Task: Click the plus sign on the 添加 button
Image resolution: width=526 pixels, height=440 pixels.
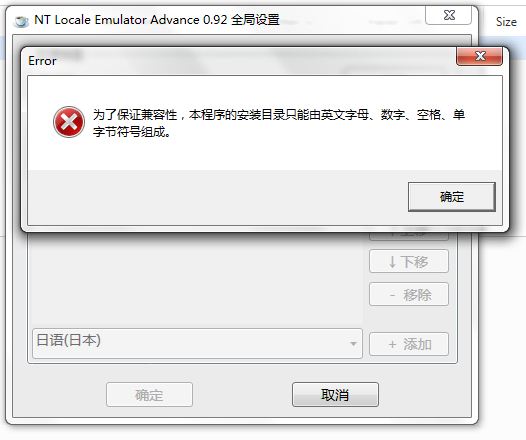Action: point(392,344)
